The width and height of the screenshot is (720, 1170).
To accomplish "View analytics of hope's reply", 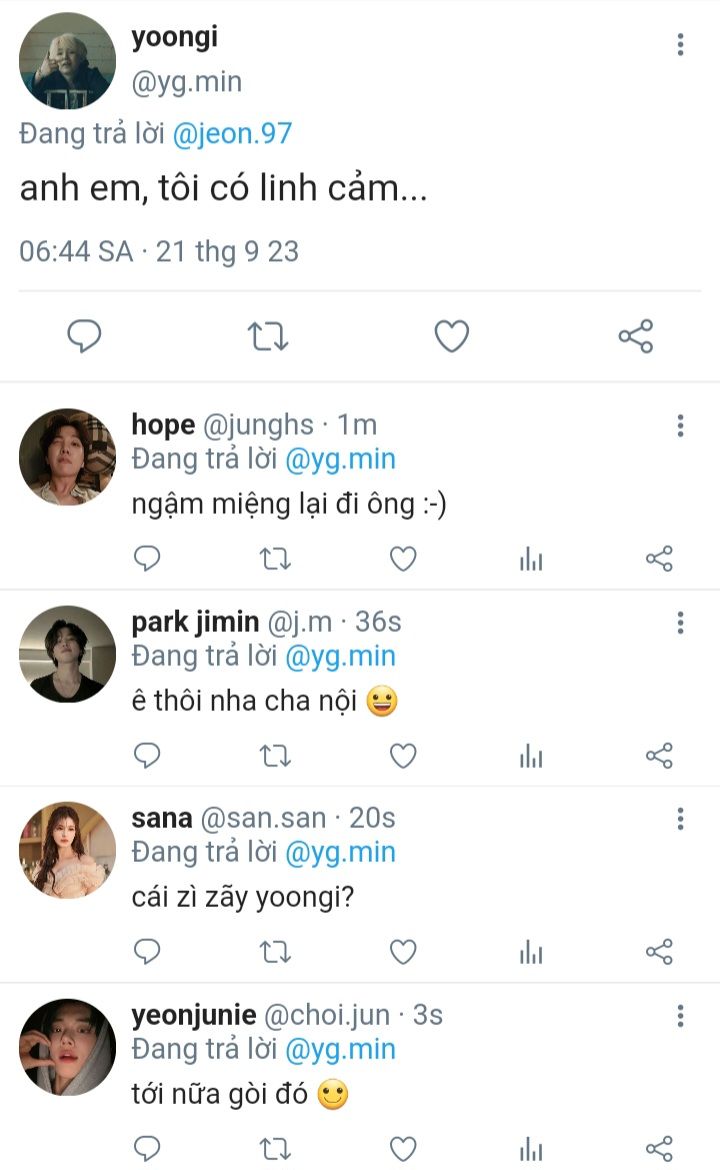I will (531, 559).
